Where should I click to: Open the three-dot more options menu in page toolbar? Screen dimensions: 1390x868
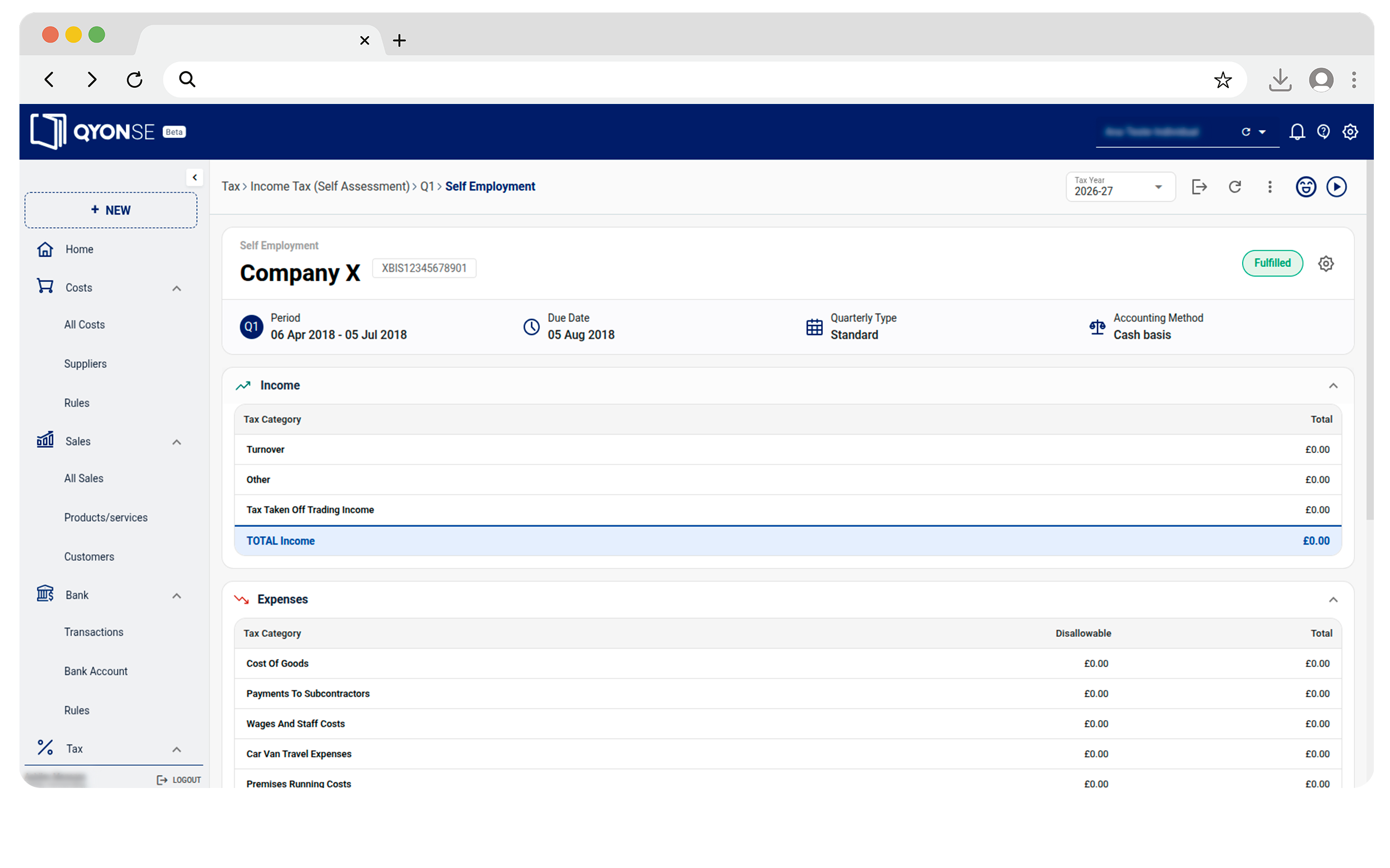[1270, 187]
